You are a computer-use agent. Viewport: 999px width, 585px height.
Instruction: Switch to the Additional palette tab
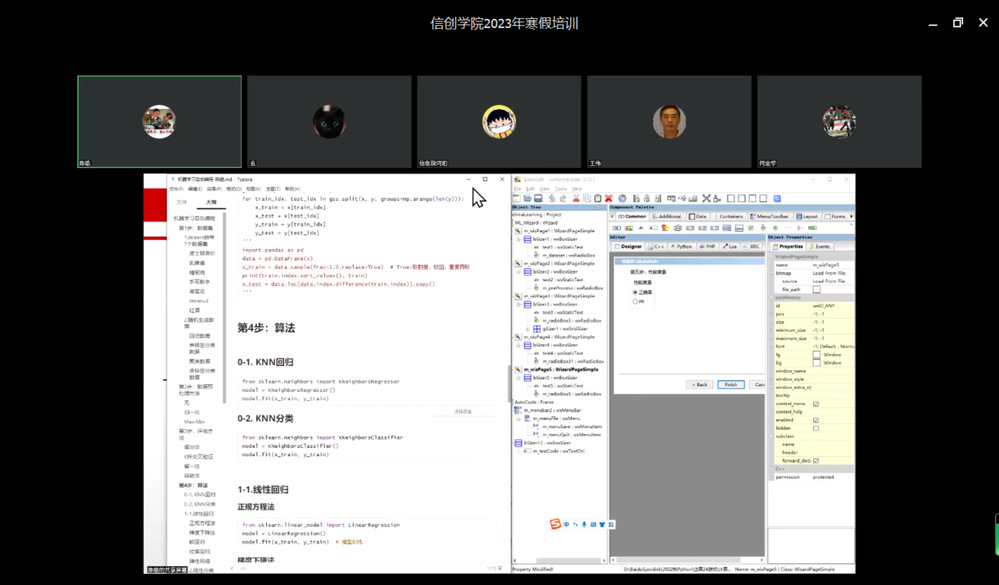667,217
